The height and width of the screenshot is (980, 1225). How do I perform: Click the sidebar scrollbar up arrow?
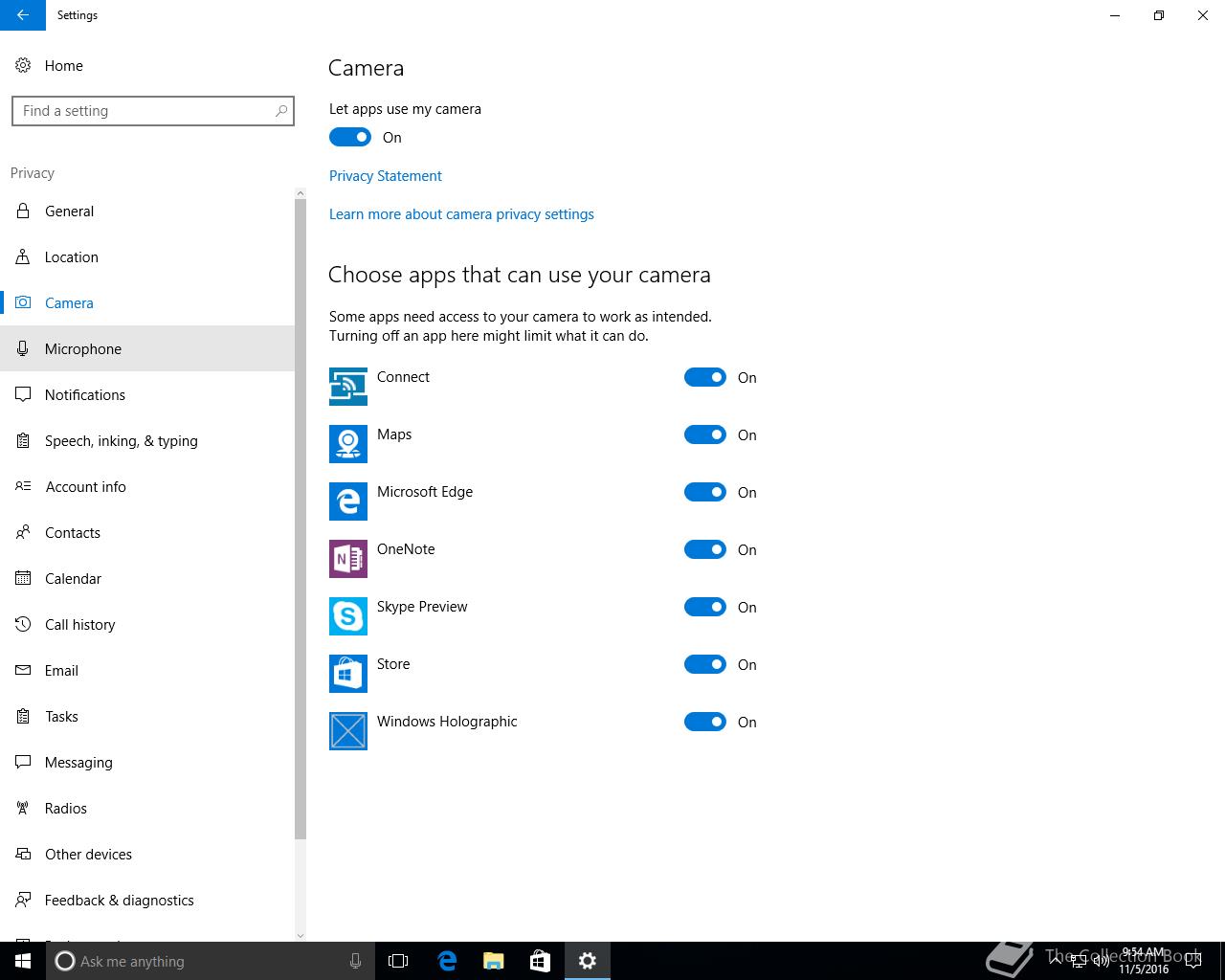301,193
